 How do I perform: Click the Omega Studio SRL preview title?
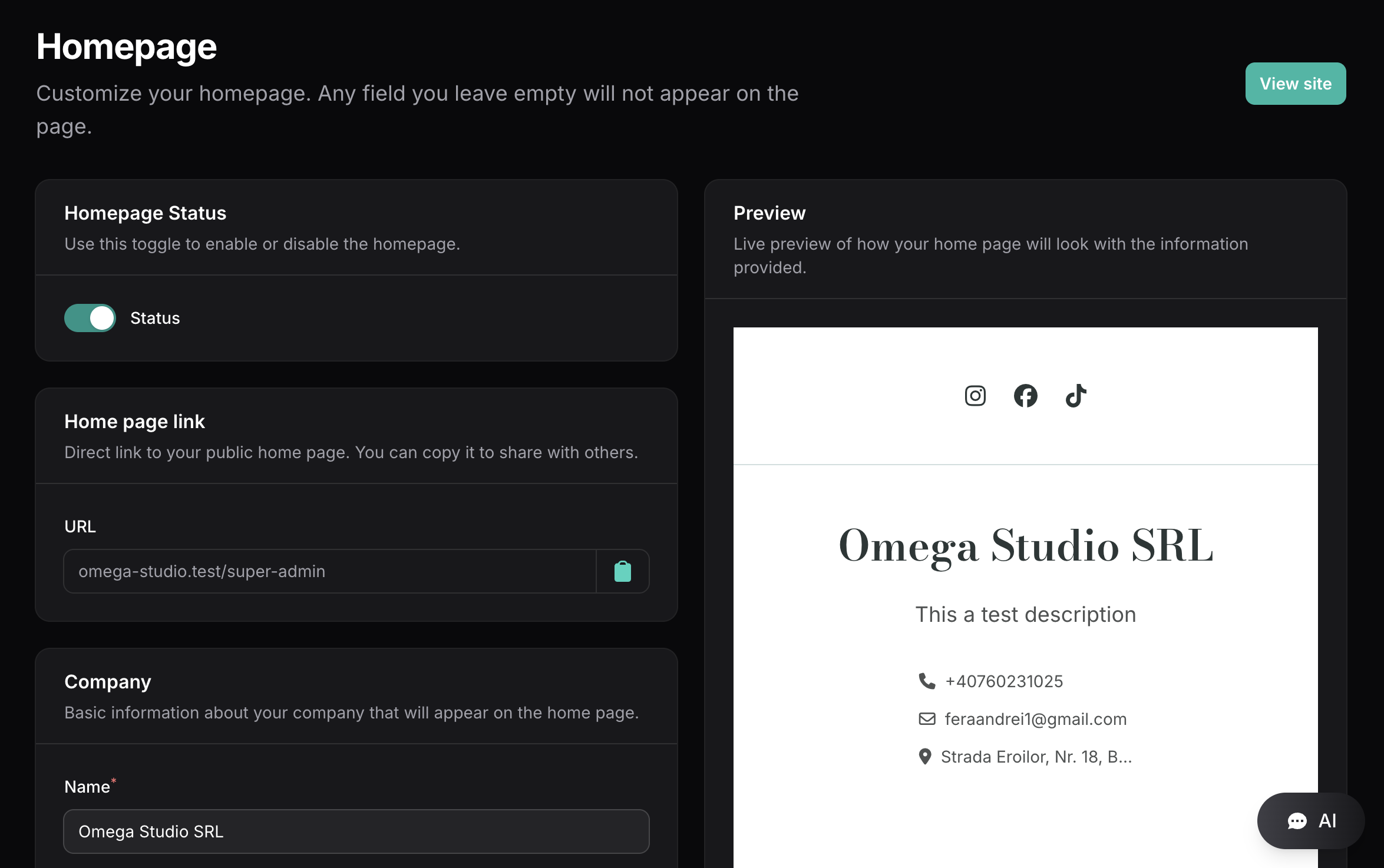pos(1025,546)
